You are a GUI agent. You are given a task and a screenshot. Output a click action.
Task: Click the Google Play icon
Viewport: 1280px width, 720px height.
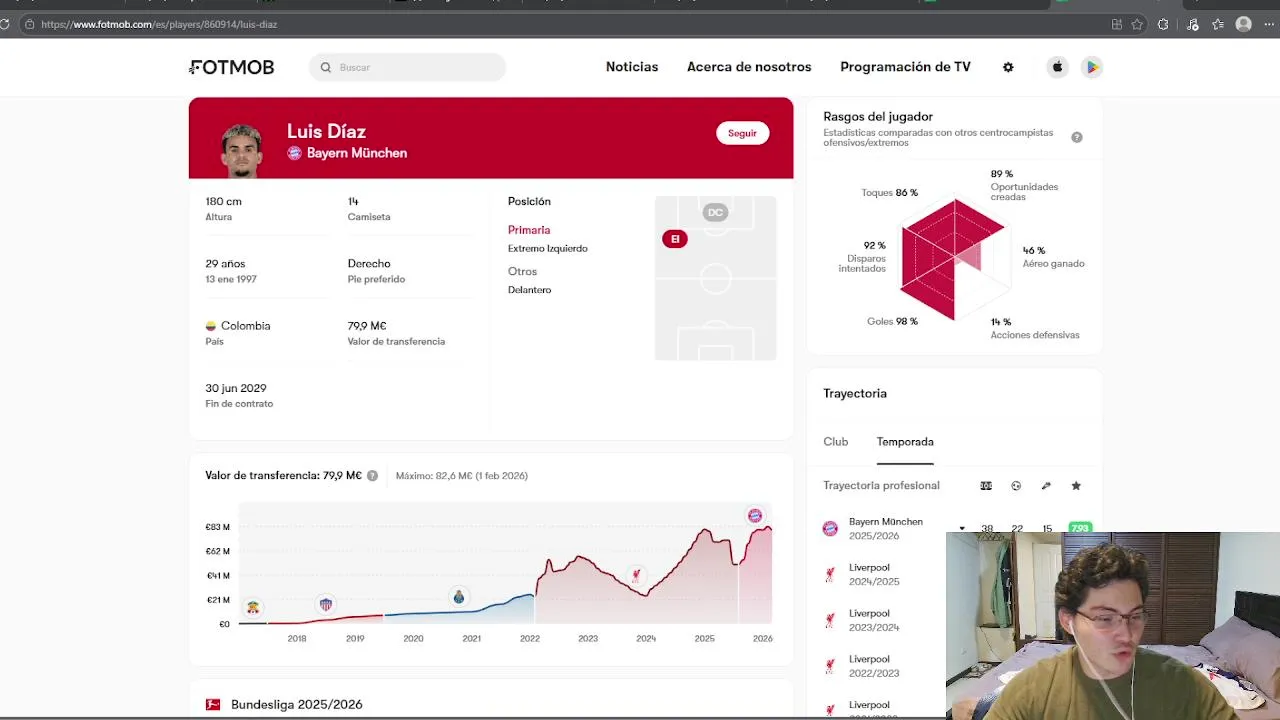click(x=1092, y=67)
